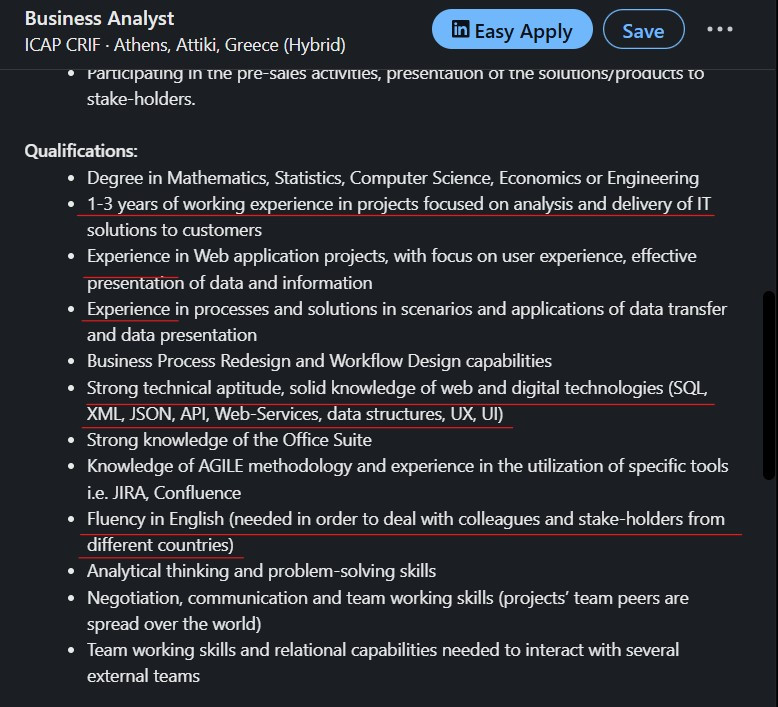Save this Business Analyst job
Screen dimensions: 778x707
644,30
